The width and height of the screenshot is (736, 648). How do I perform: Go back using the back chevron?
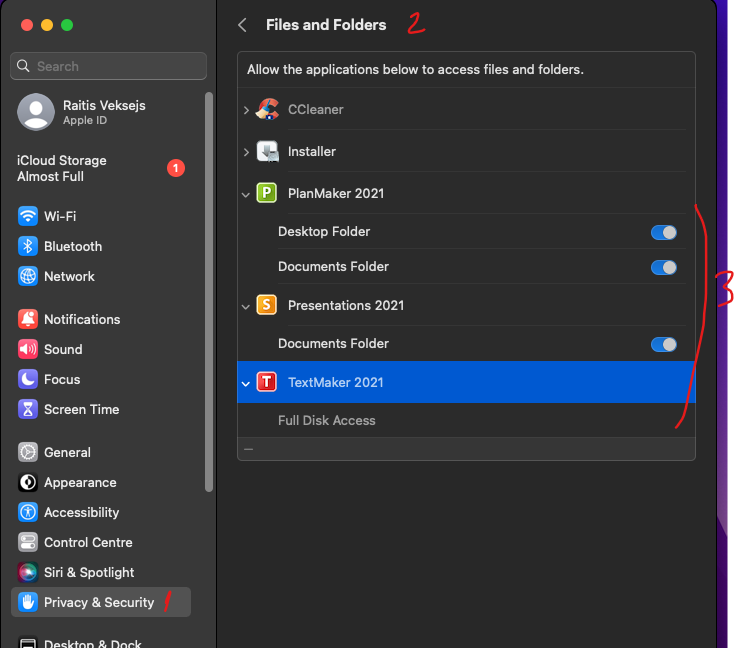(x=242, y=25)
